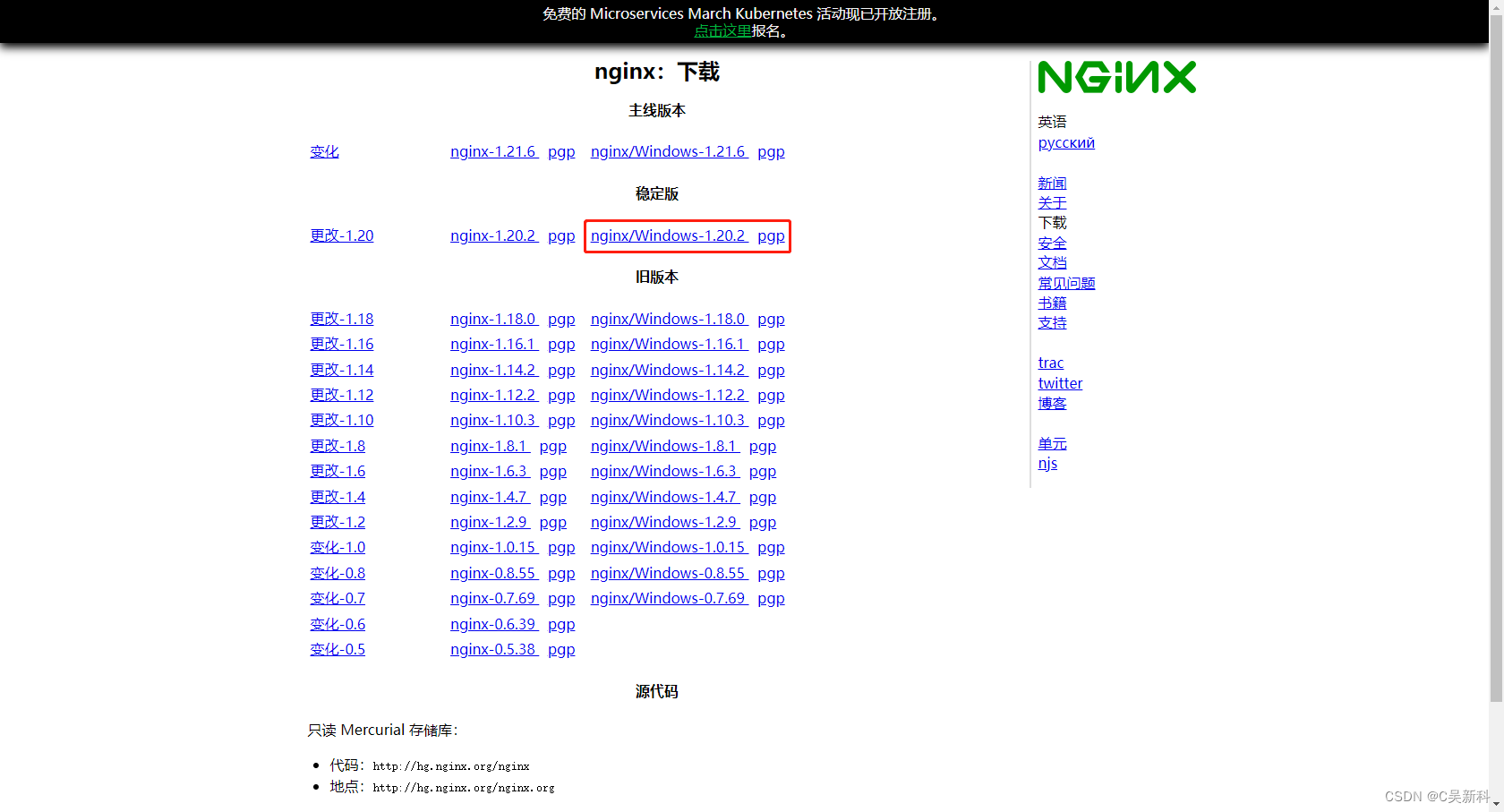Image resolution: width=1504 pixels, height=812 pixels.
Task: Click the http://hg.nginx.org/nginx repository URL
Action: (x=451, y=766)
